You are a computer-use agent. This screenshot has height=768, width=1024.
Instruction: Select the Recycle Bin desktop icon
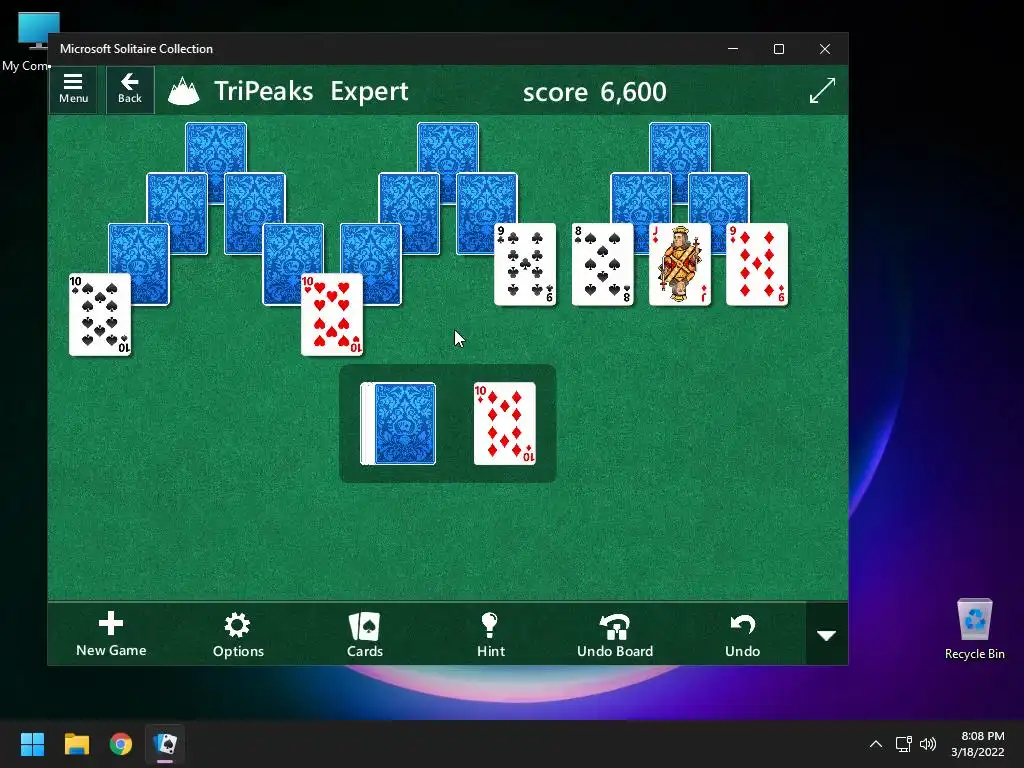pyautogui.click(x=974, y=630)
